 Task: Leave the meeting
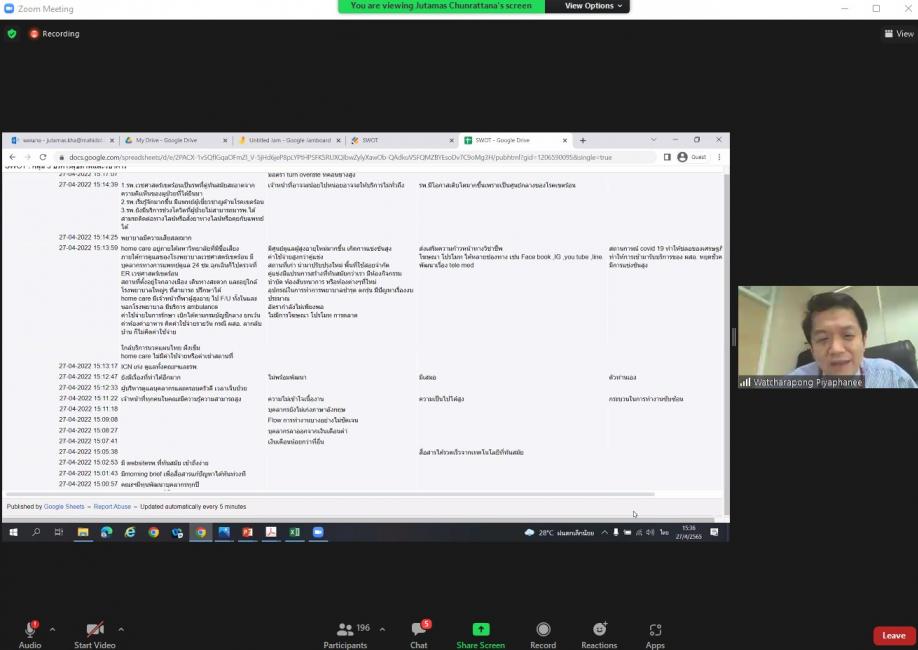pyautogui.click(x=893, y=635)
